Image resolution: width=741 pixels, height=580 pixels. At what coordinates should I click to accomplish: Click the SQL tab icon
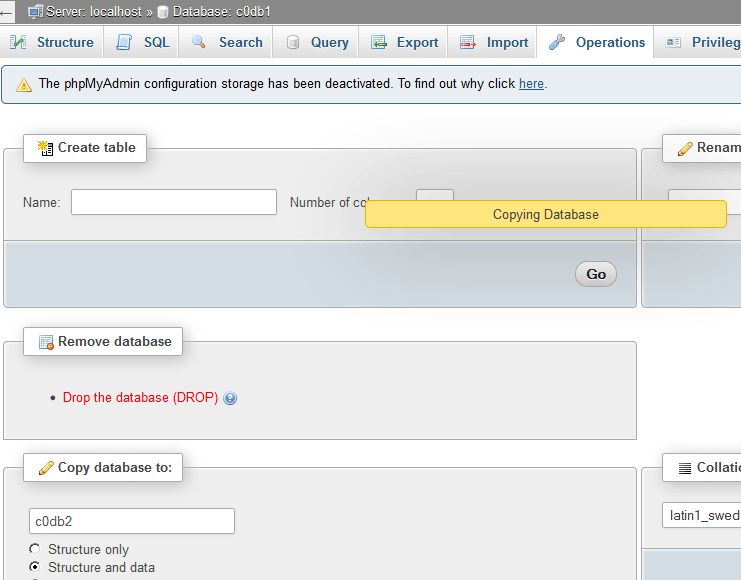[124, 42]
